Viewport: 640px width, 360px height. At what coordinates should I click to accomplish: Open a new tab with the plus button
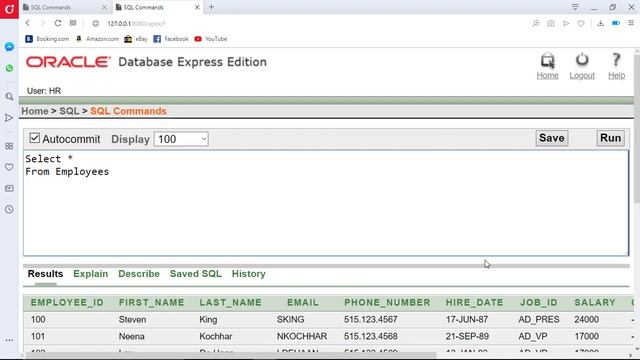pos(211,7)
